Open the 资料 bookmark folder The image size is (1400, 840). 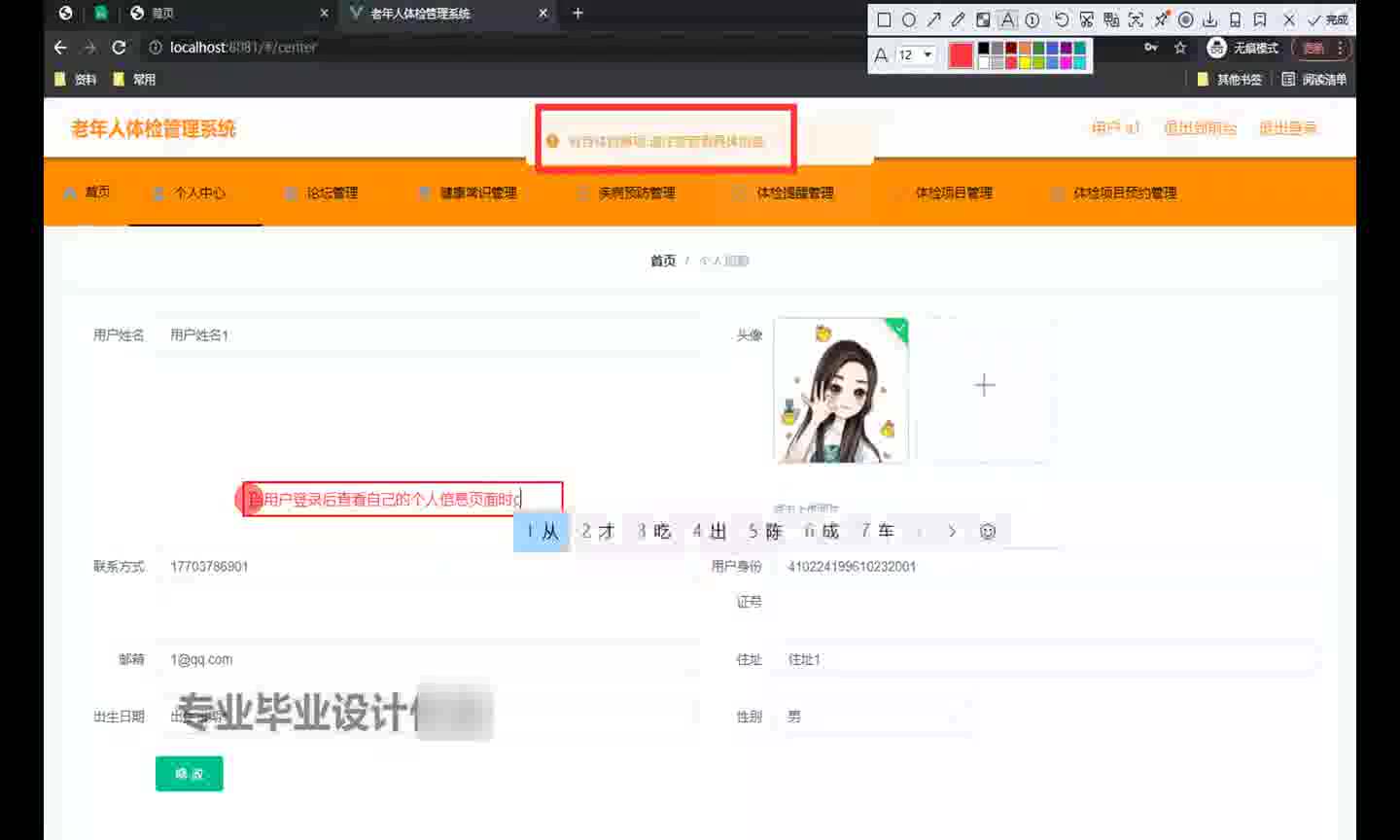[76, 79]
